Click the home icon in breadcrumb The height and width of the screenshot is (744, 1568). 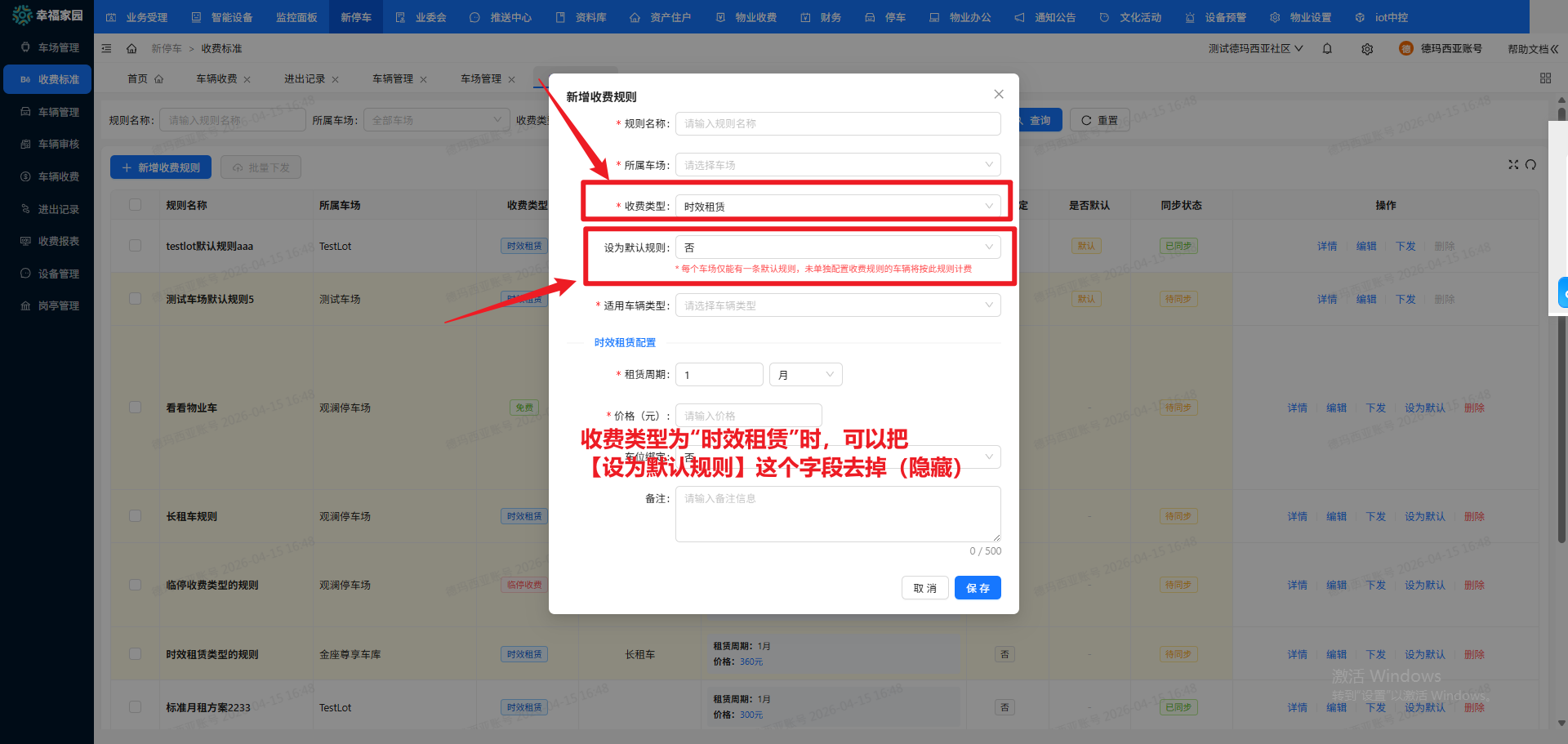[131, 49]
